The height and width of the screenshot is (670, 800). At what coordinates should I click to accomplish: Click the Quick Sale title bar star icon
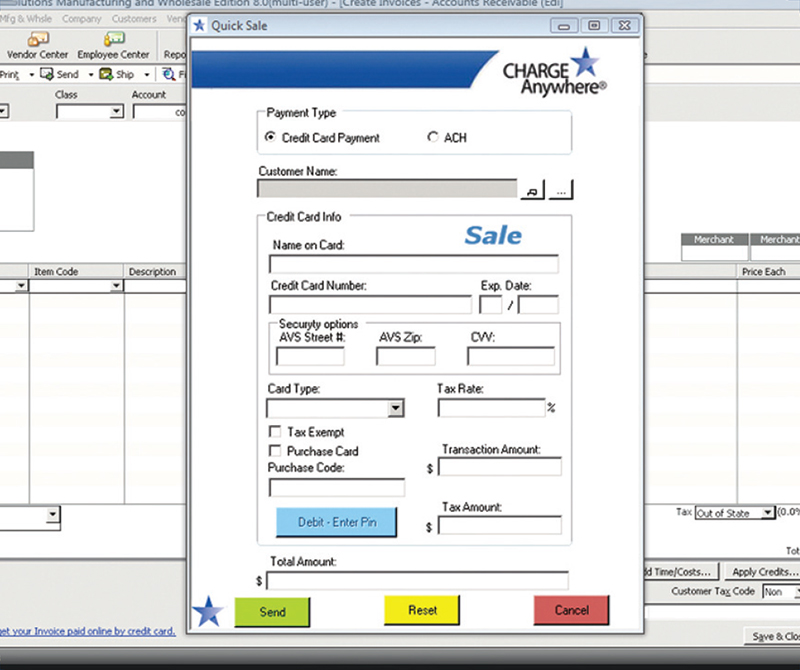pyautogui.click(x=199, y=25)
